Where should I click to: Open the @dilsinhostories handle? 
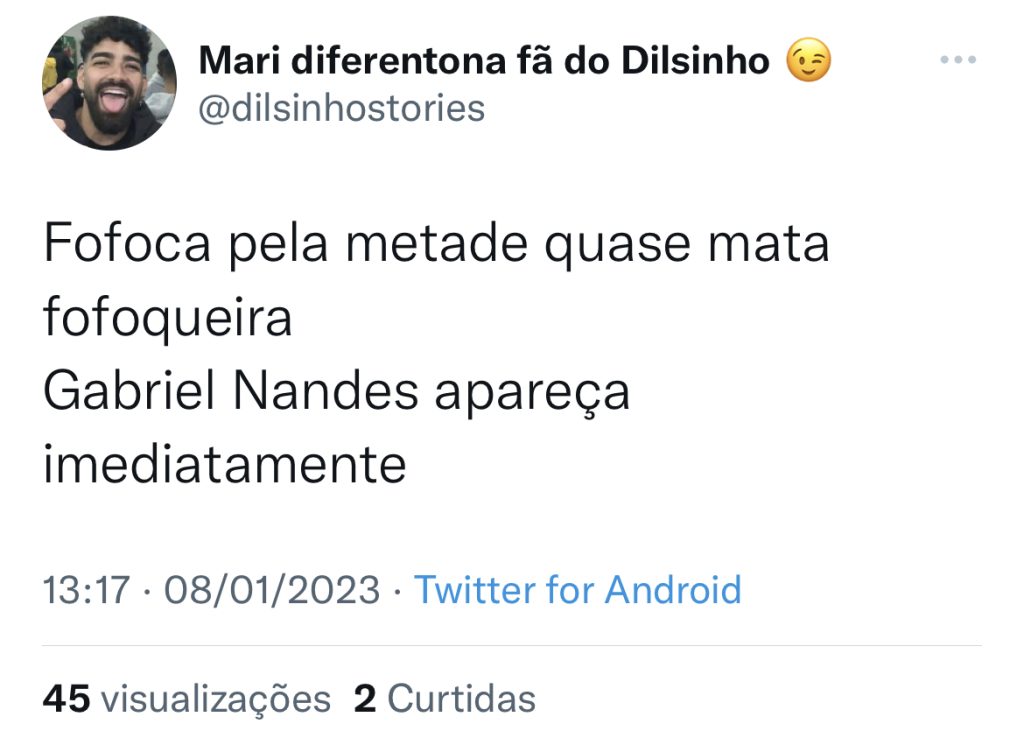point(342,108)
